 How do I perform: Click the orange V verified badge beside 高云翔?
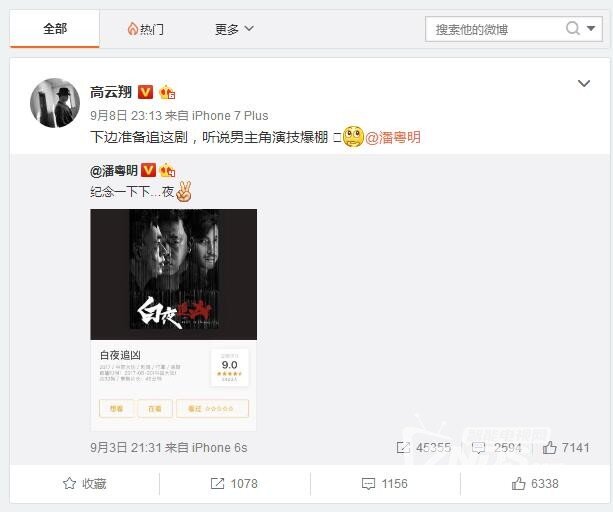[x=145, y=92]
